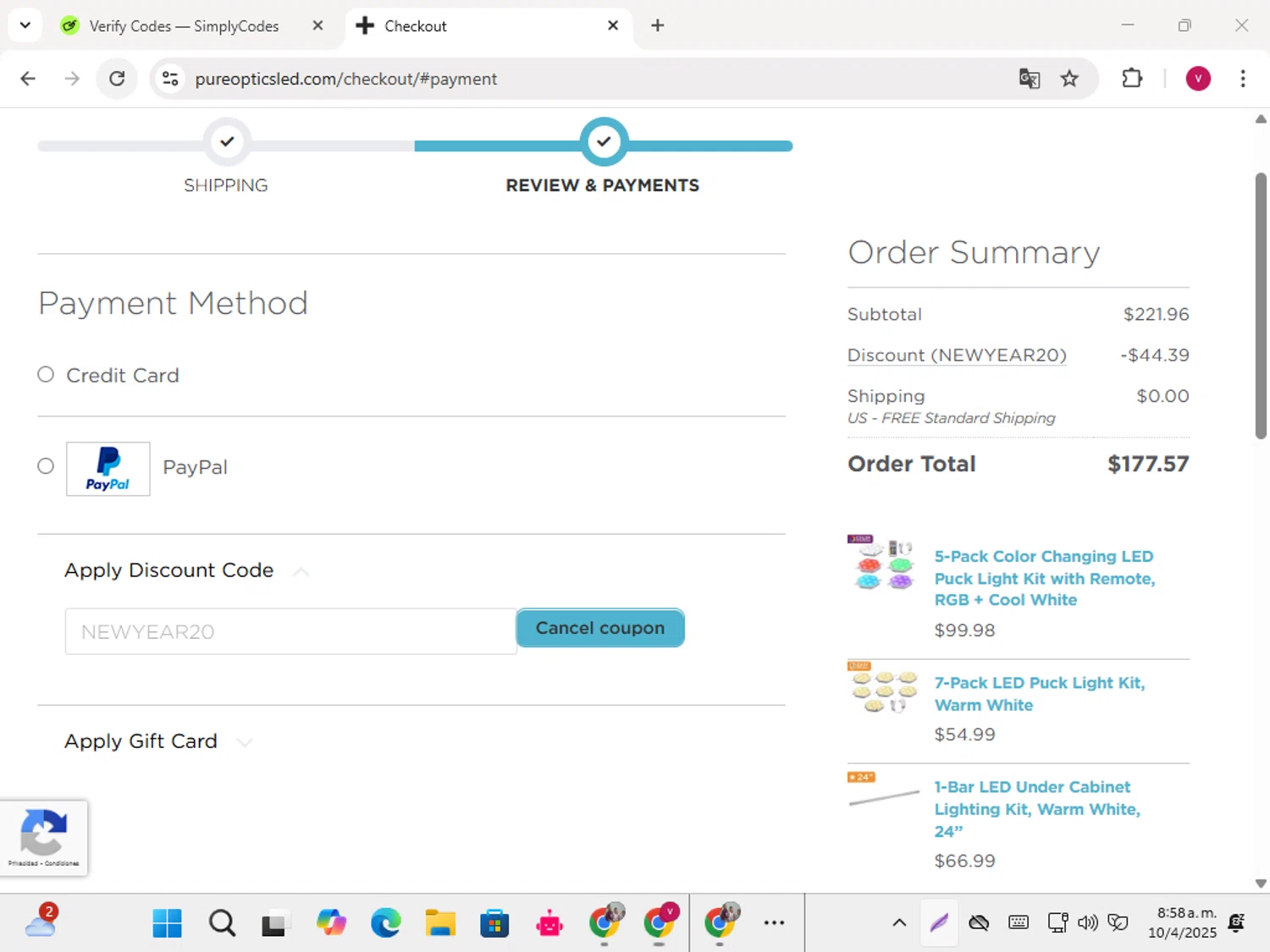Click the 7-pack warm white puck thumbnail
Image resolution: width=1270 pixels, height=952 pixels.
tap(883, 687)
